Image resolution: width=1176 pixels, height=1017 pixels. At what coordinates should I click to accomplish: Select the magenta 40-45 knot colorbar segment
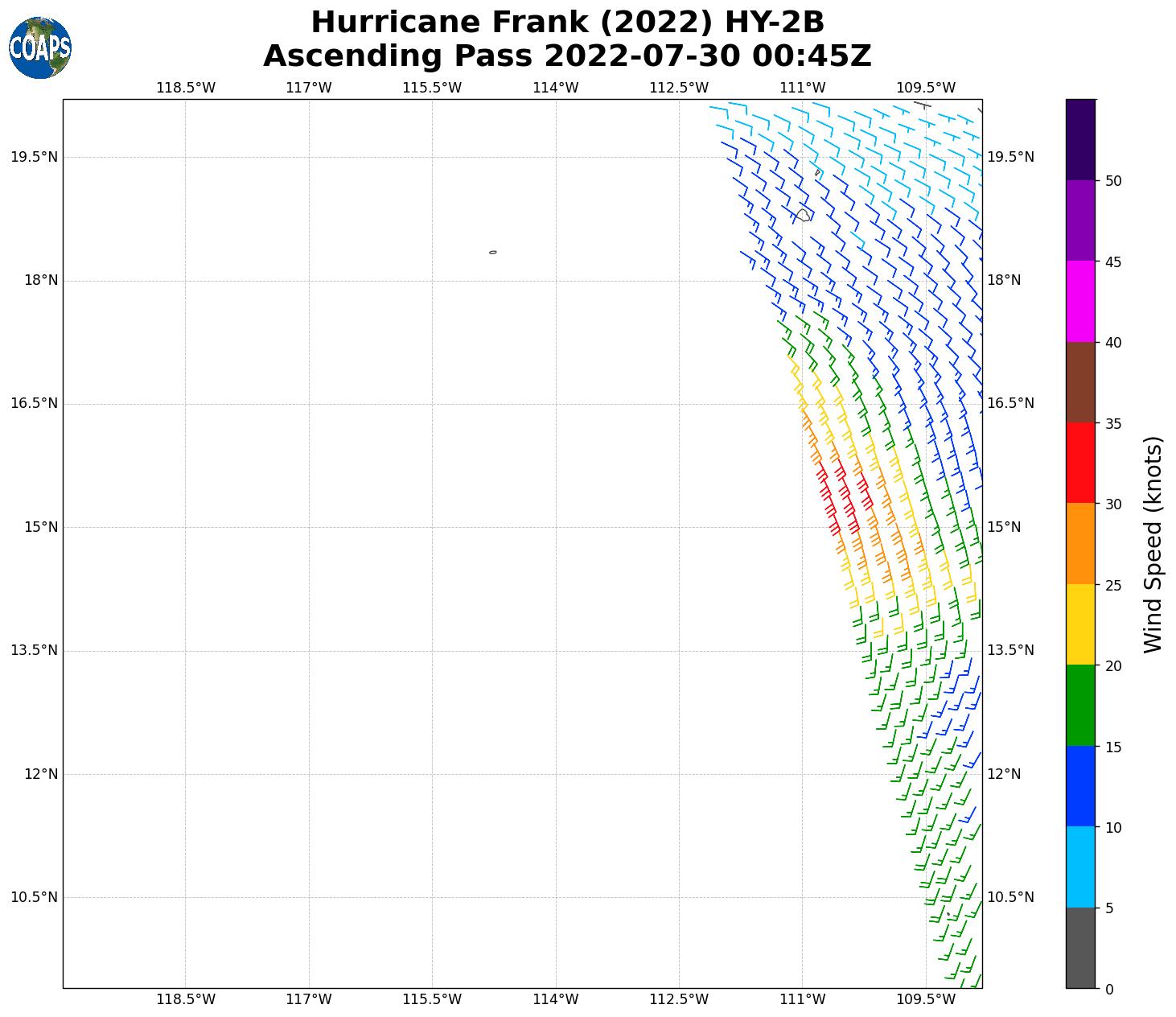coord(1079,301)
